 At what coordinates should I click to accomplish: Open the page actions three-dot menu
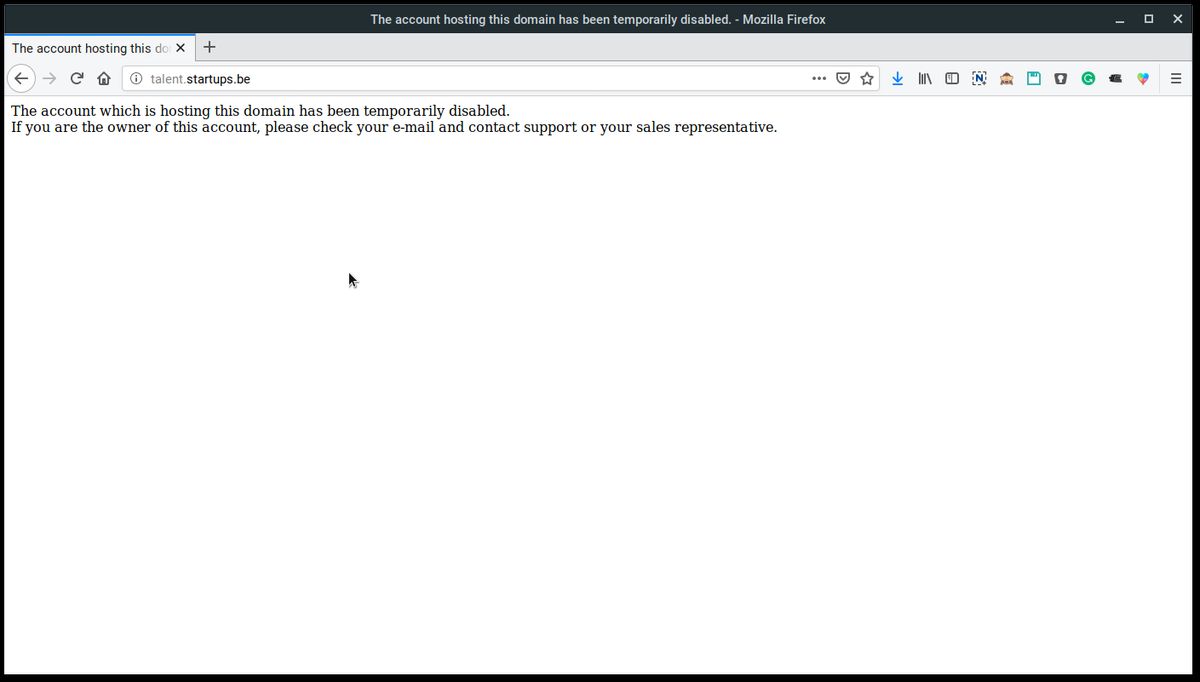819,78
